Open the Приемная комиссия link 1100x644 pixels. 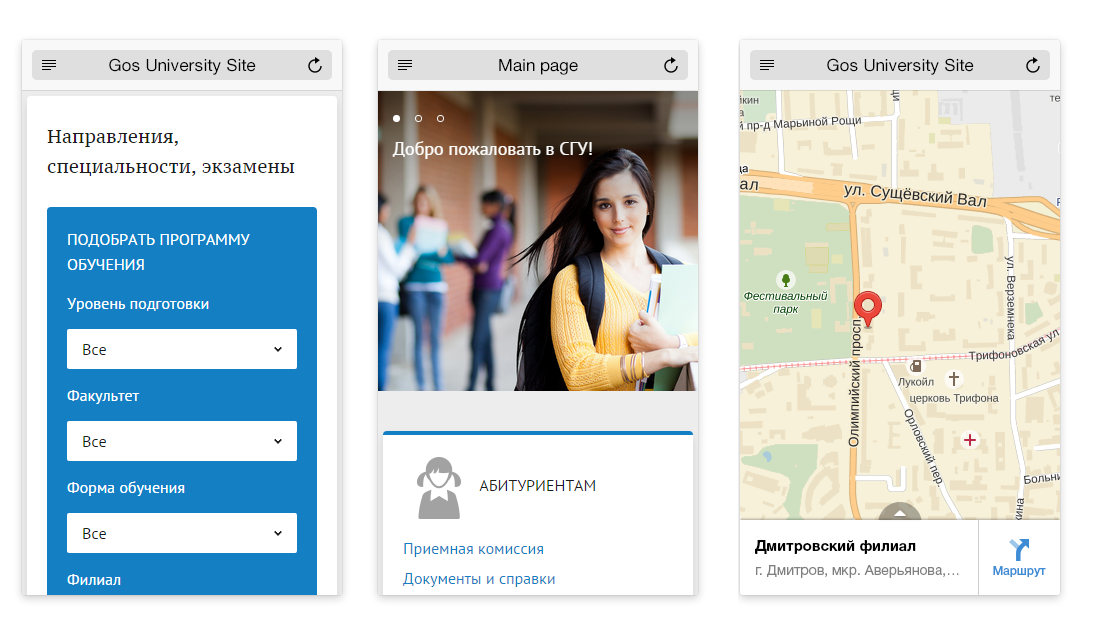(473, 549)
